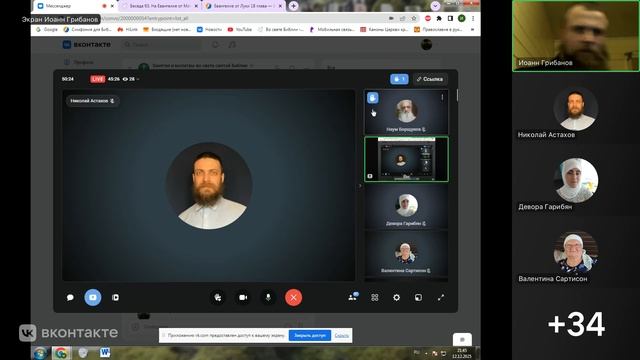
Task: Click the watch-together icon beside screen share
Action: 116,298
